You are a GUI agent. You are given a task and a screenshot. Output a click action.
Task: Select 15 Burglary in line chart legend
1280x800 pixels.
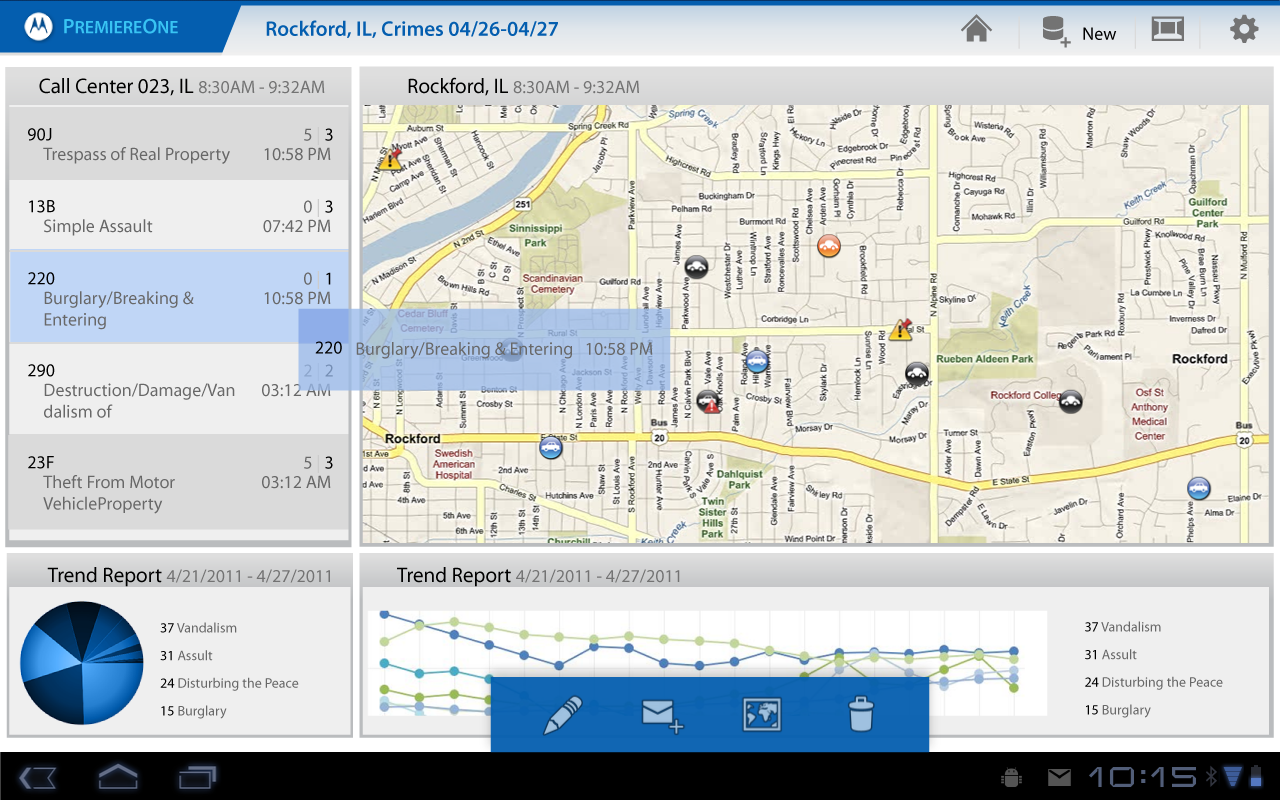point(1118,710)
